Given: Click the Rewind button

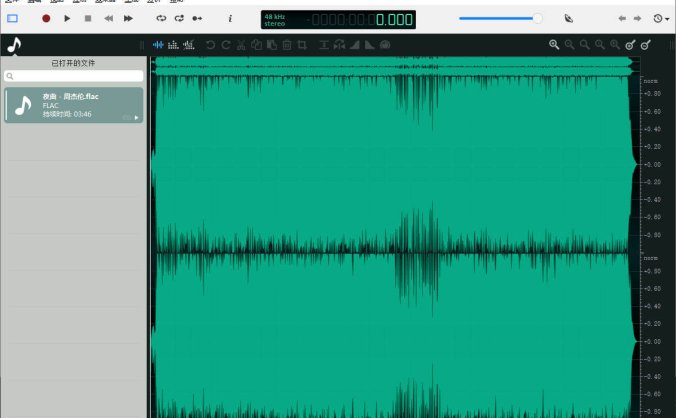Looking at the screenshot, I should pos(108,18).
